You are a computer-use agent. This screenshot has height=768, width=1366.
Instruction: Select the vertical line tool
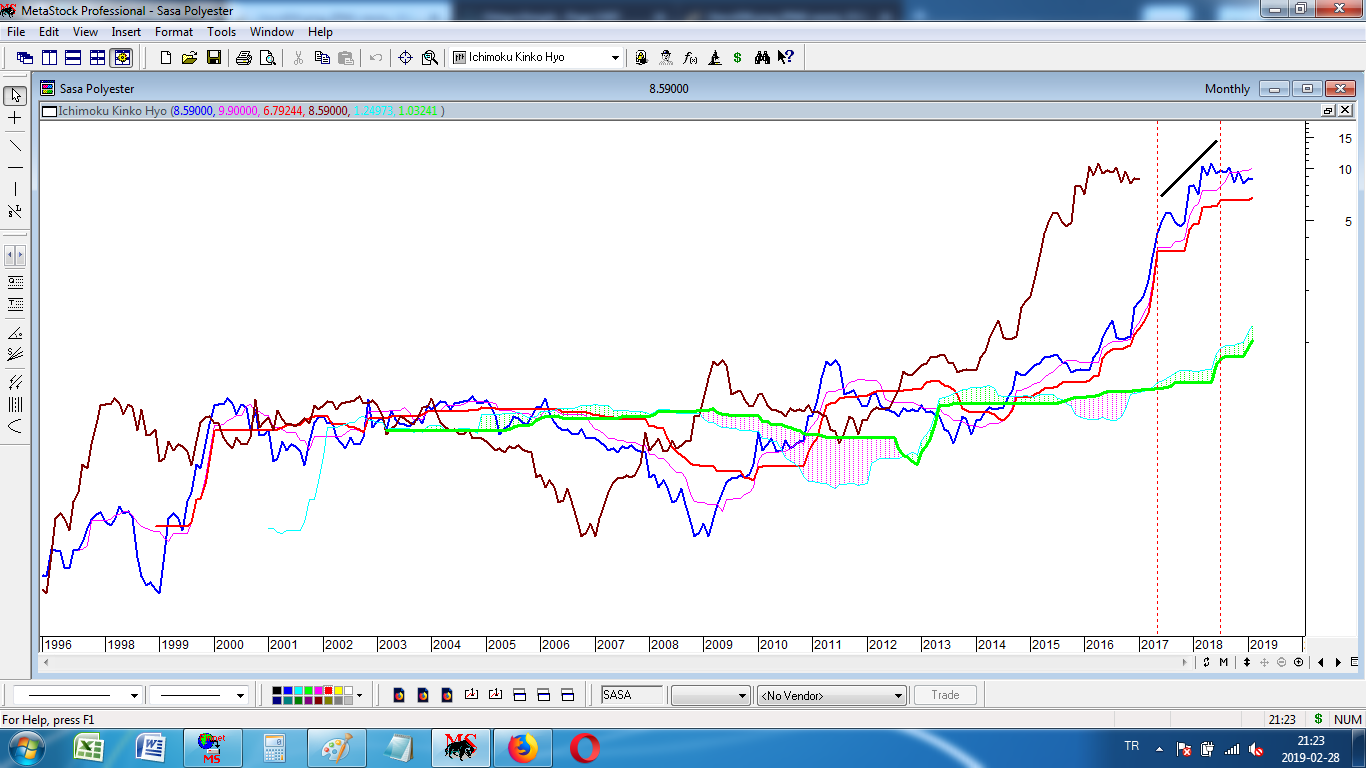click(x=15, y=189)
